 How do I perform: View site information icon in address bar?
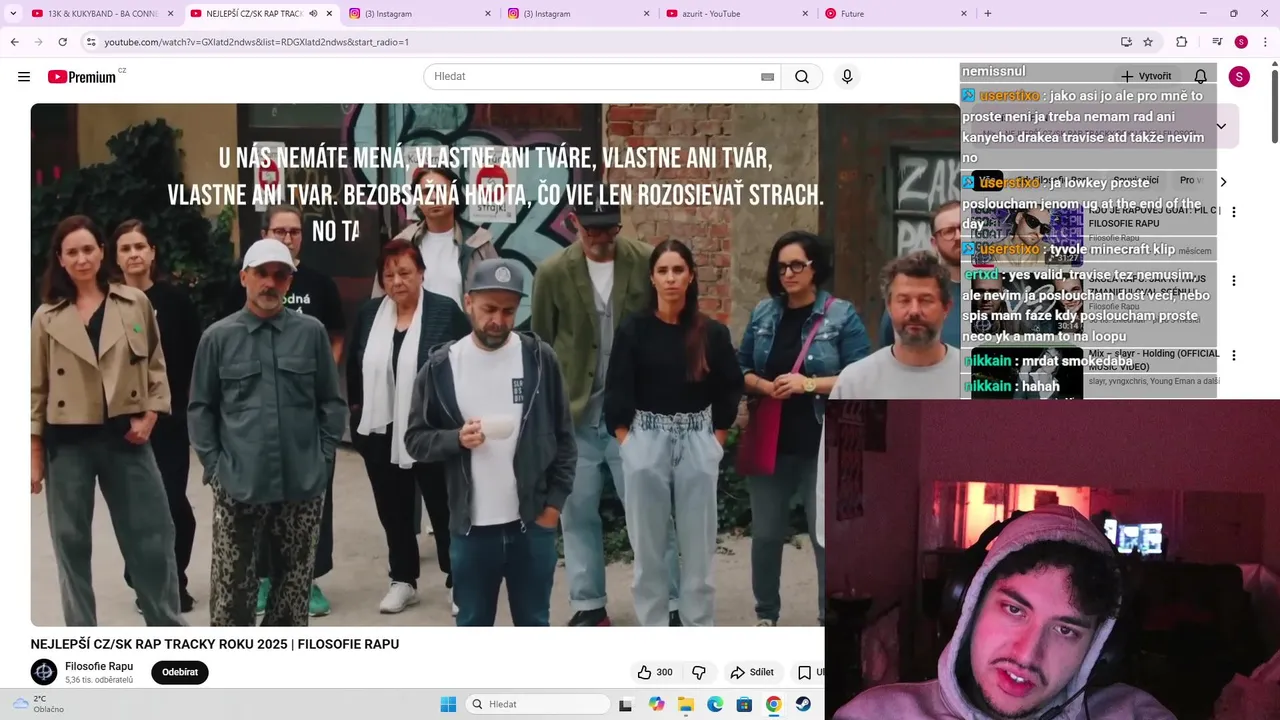(91, 42)
